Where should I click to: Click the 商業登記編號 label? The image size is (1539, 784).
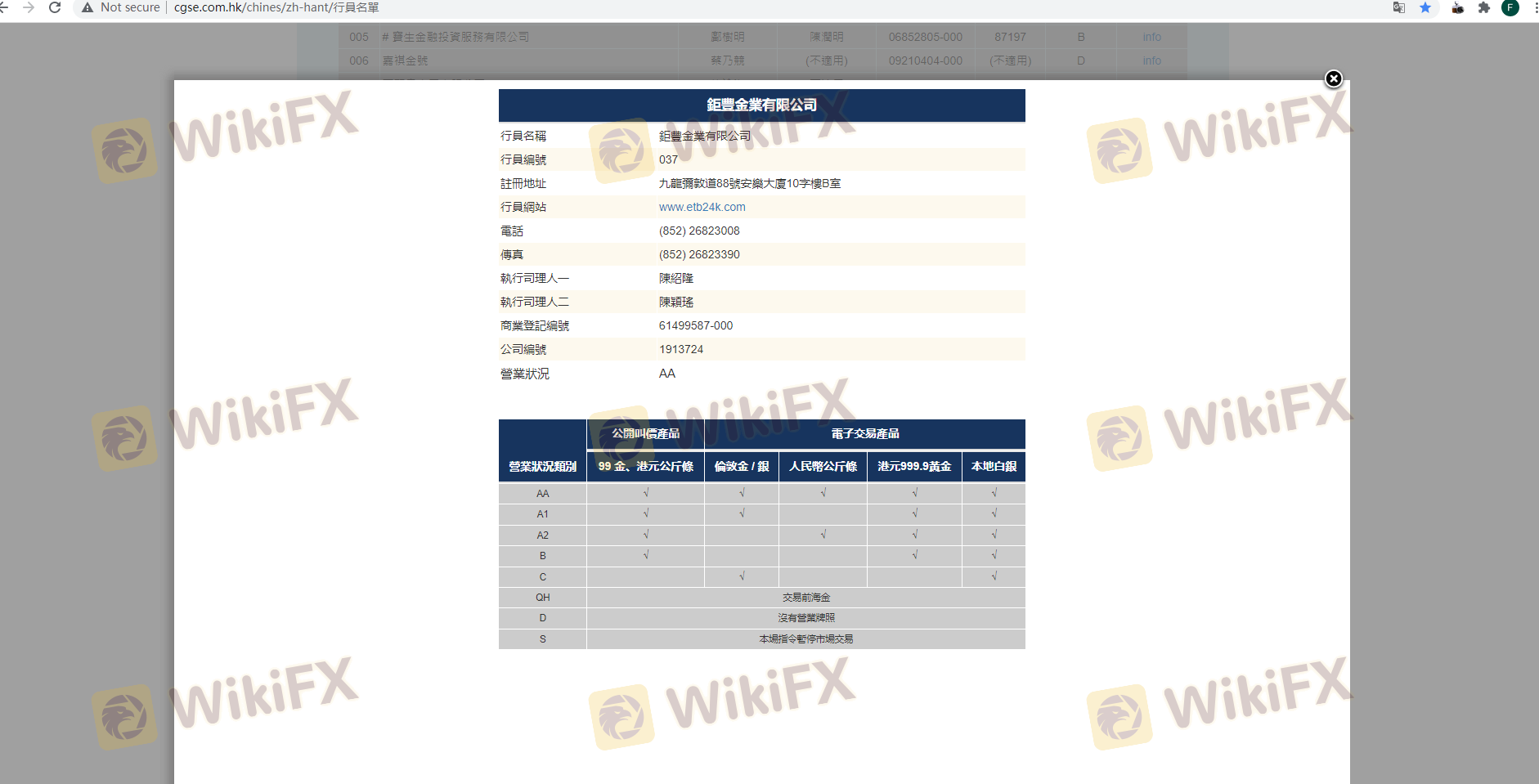point(535,325)
